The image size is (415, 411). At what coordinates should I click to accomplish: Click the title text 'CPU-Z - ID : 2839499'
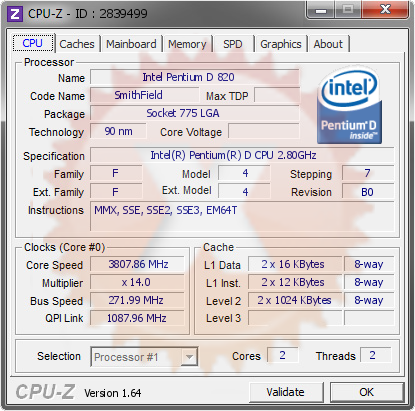tap(88, 14)
